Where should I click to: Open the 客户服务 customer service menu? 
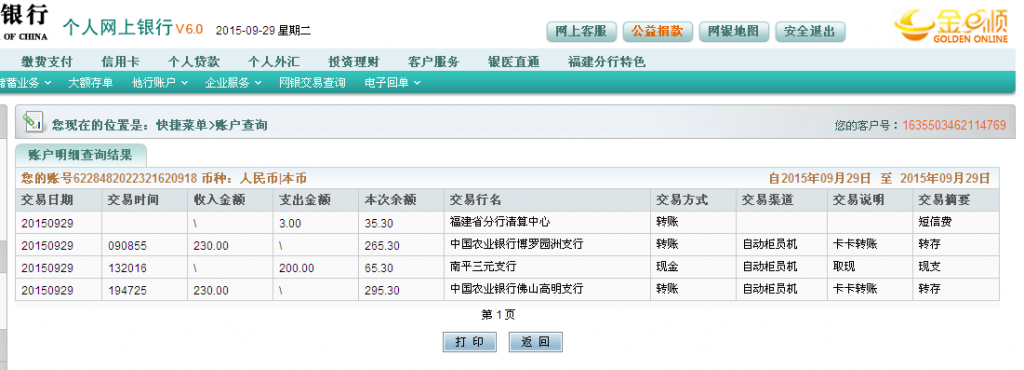coord(434,62)
